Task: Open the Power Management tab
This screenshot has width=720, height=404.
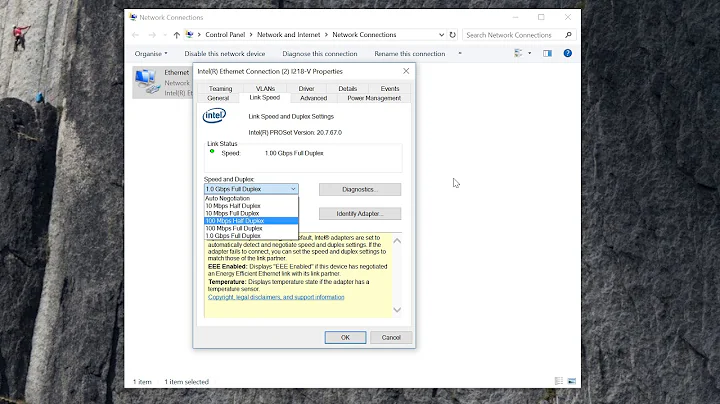Action: coord(374,98)
